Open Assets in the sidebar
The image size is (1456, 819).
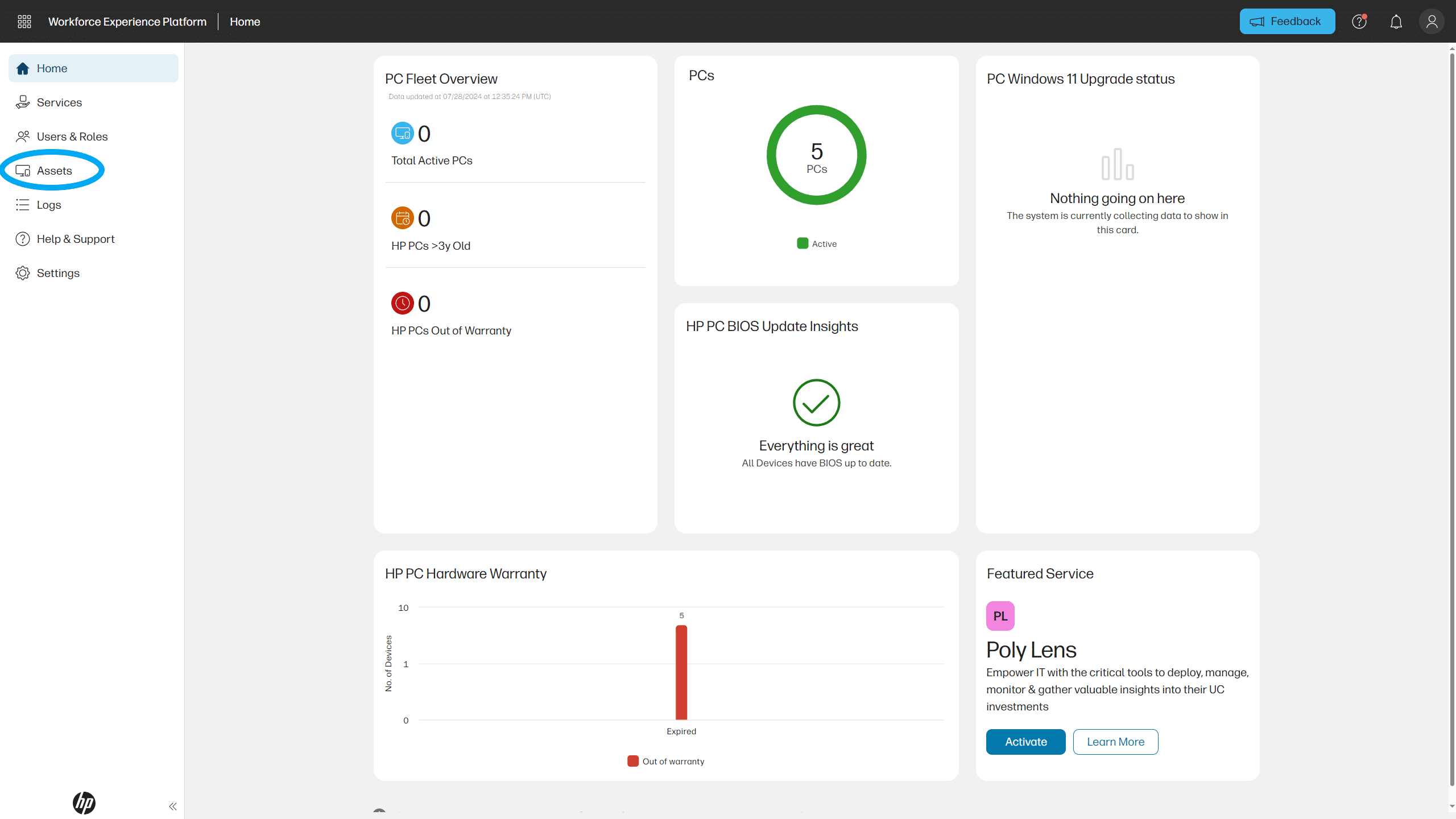point(54,171)
